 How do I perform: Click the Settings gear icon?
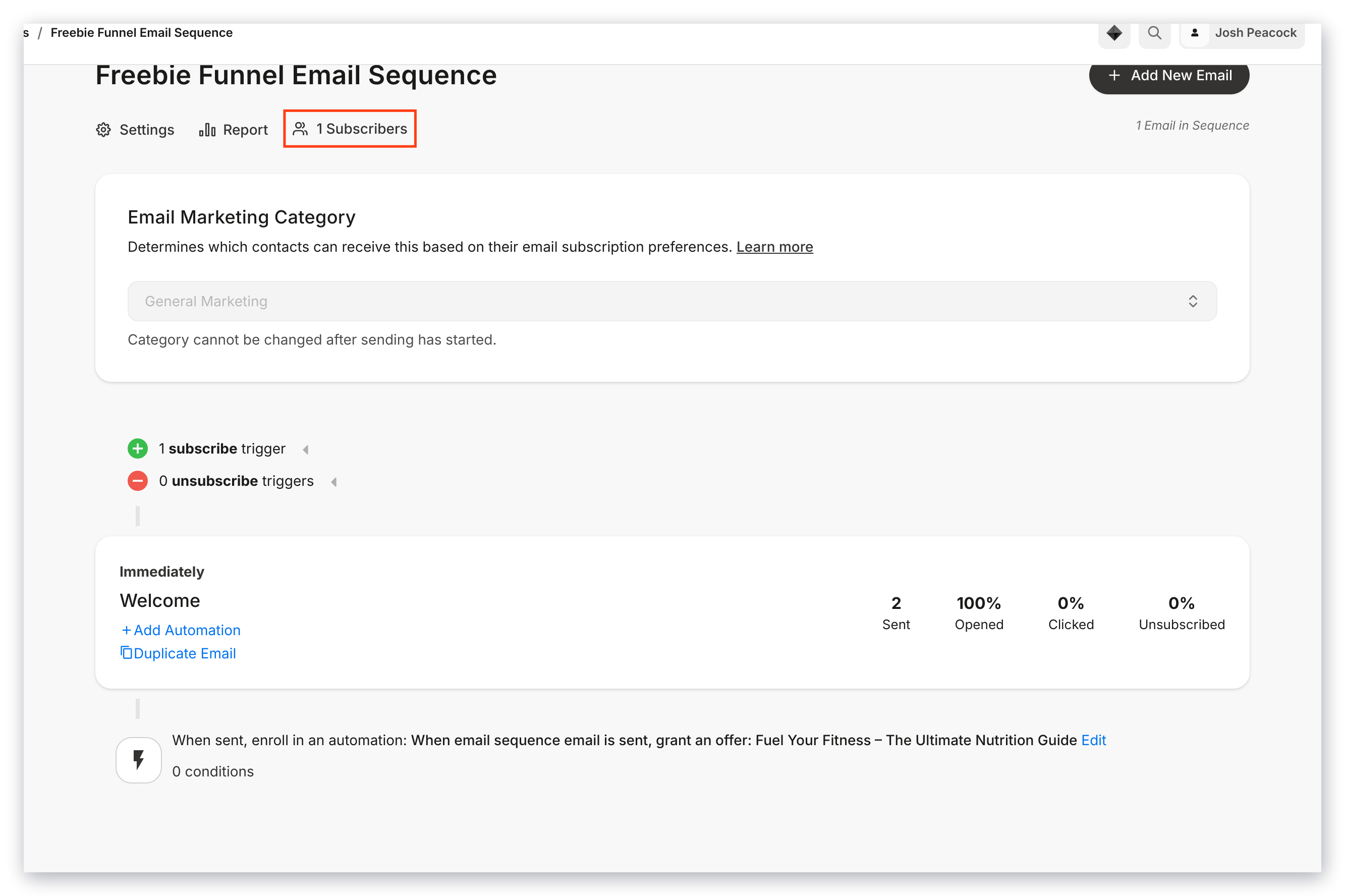point(103,130)
